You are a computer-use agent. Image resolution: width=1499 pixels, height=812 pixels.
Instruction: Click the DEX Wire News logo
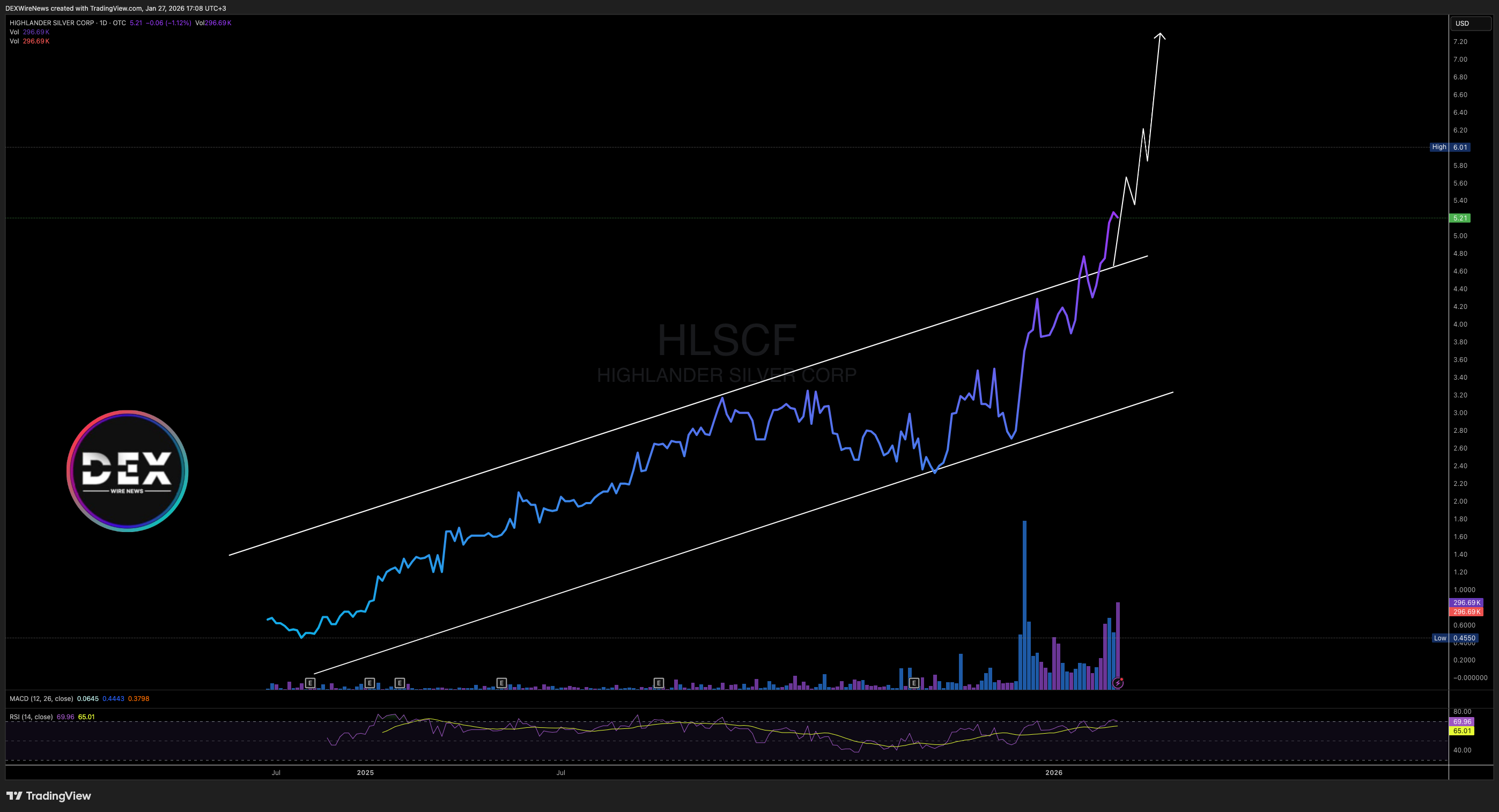point(127,470)
